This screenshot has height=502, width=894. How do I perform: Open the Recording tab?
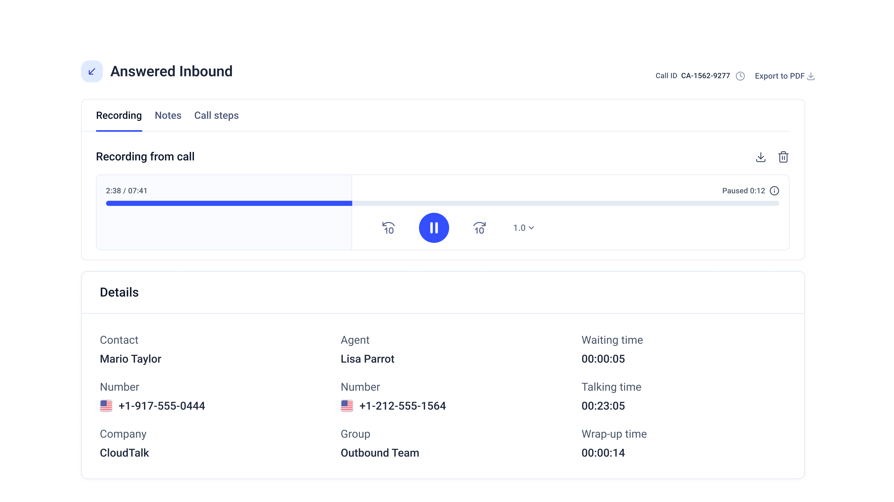coord(119,115)
